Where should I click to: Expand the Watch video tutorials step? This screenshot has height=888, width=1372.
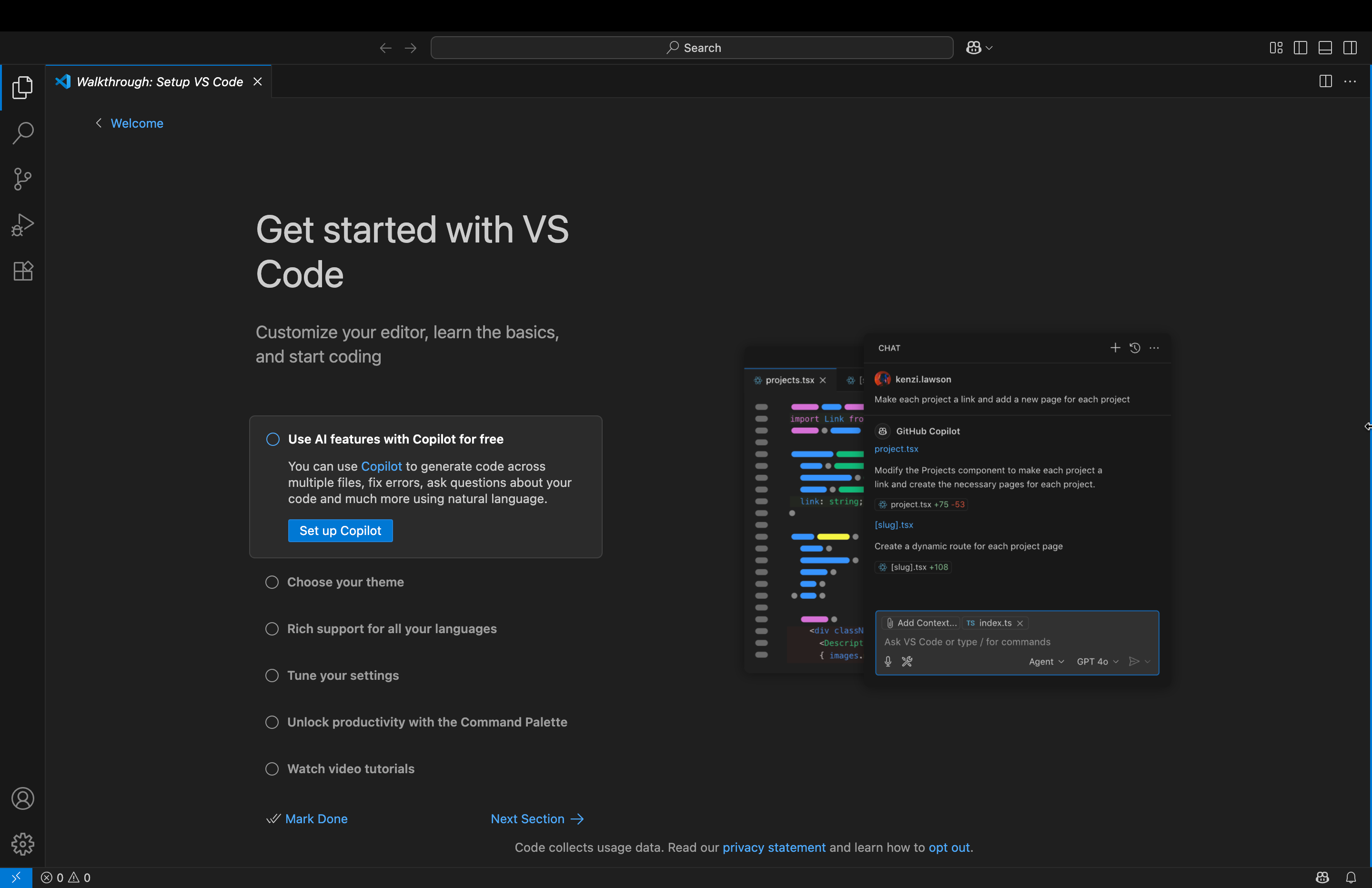pos(351,769)
